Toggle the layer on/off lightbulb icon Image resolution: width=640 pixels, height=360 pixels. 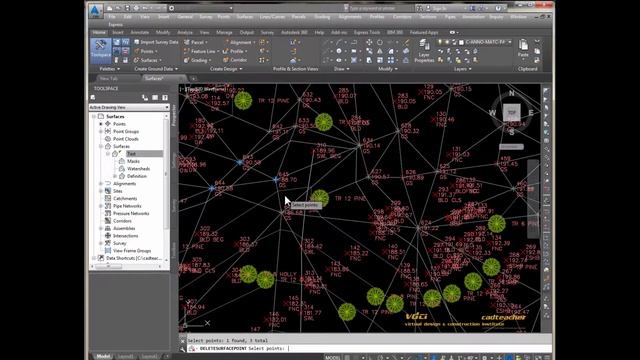[440, 42]
